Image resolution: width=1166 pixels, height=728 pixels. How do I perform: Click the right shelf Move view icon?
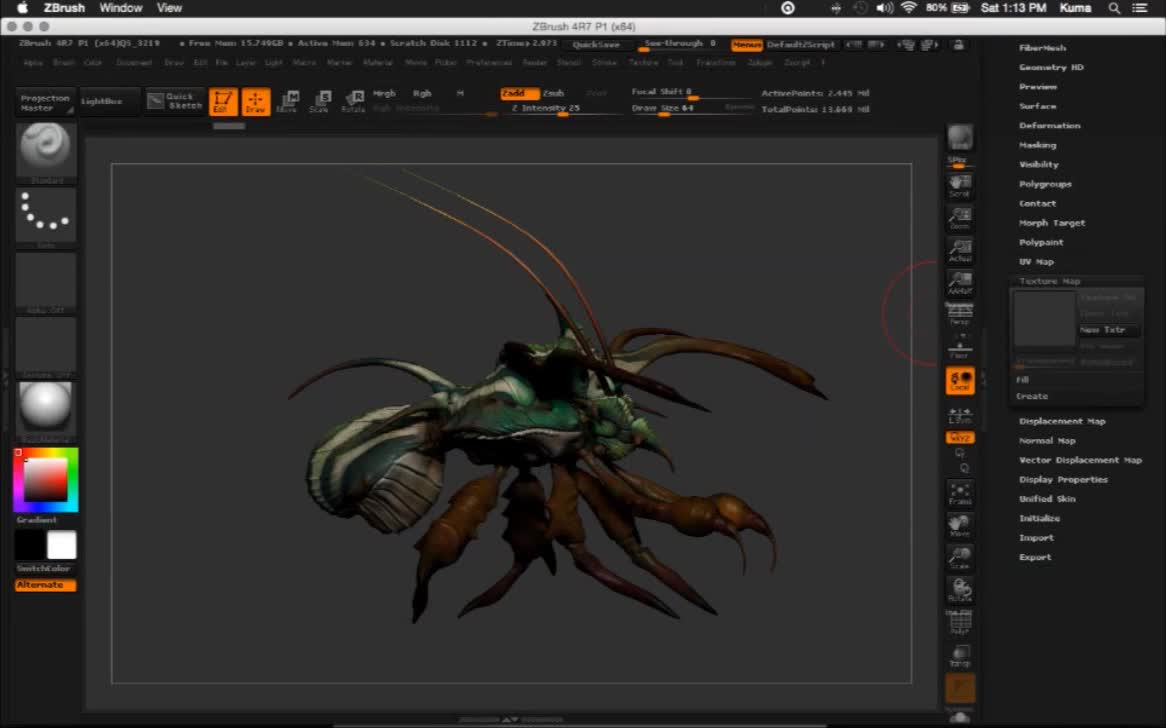point(959,526)
